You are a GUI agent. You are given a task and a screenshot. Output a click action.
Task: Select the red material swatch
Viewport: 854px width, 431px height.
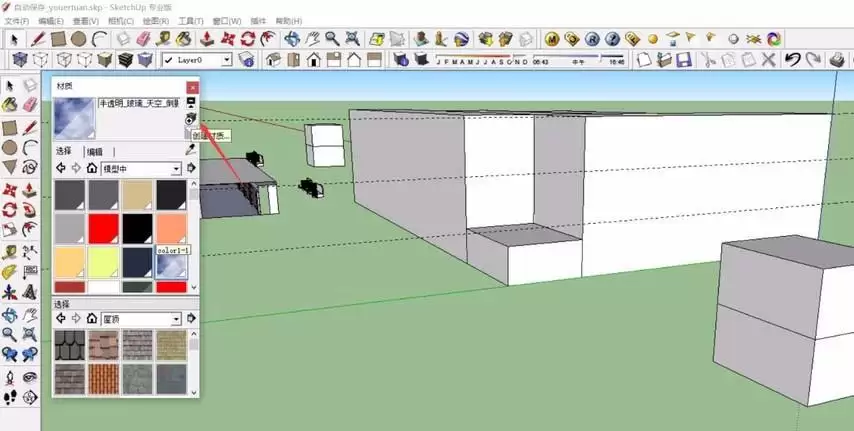(103, 228)
